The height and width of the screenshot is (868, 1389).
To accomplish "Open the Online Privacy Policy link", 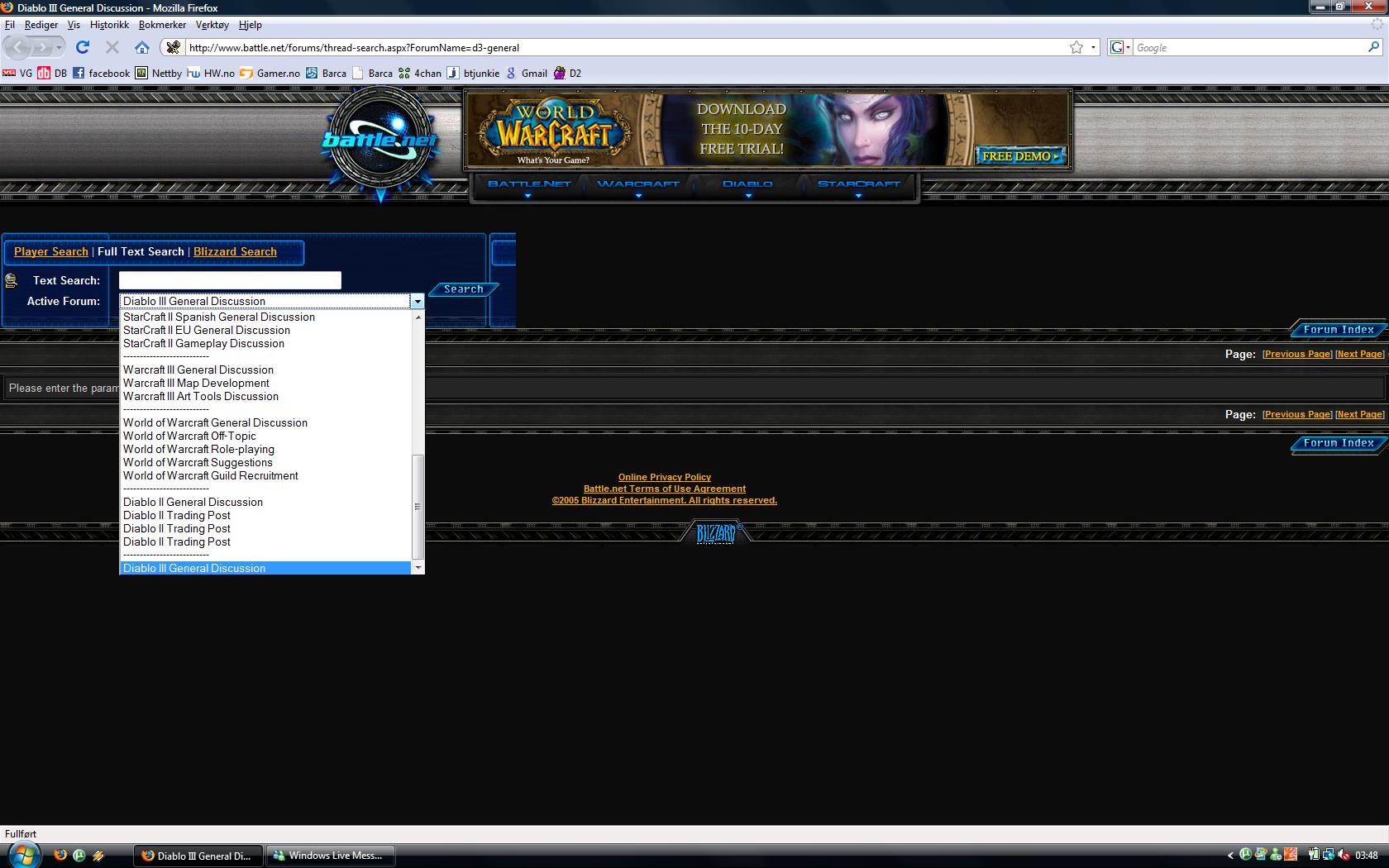I will [x=665, y=477].
